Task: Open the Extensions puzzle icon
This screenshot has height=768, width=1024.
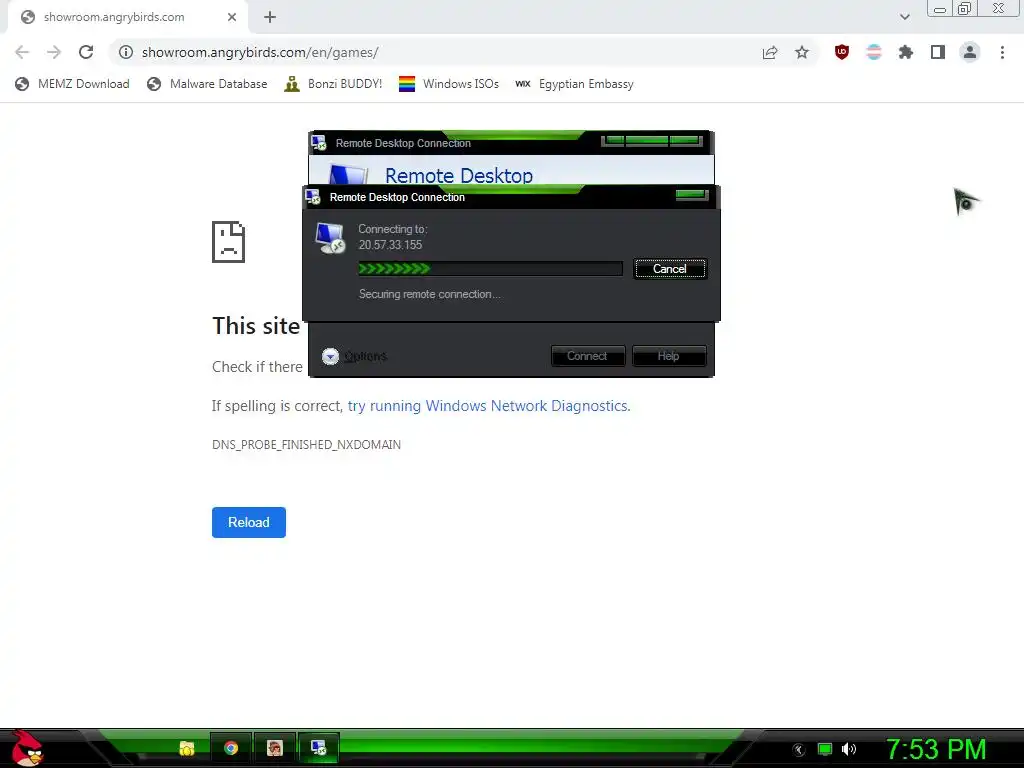Action: 906,52
